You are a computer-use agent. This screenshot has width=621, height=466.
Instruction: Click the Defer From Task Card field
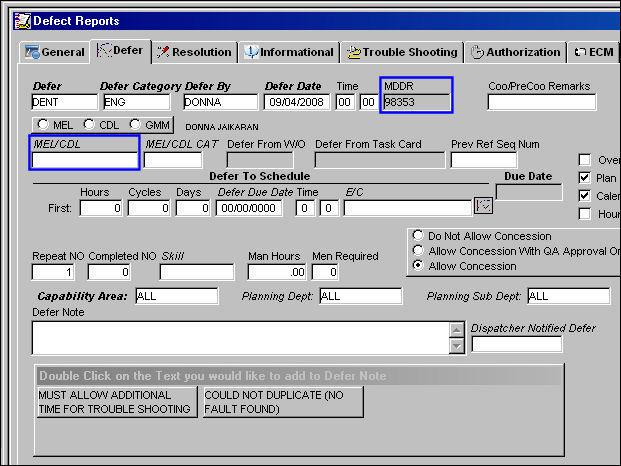380,160
